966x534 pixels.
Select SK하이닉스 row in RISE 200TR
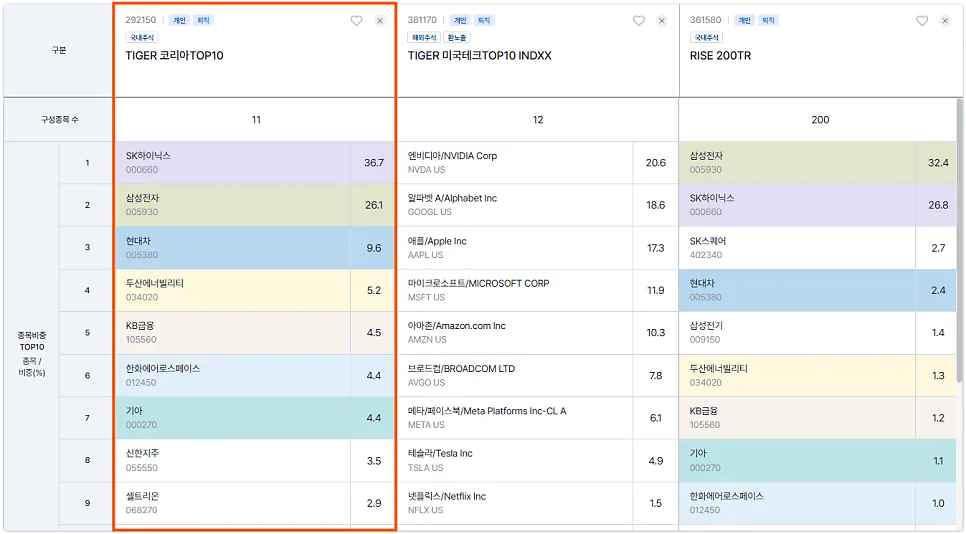[818, 205]
